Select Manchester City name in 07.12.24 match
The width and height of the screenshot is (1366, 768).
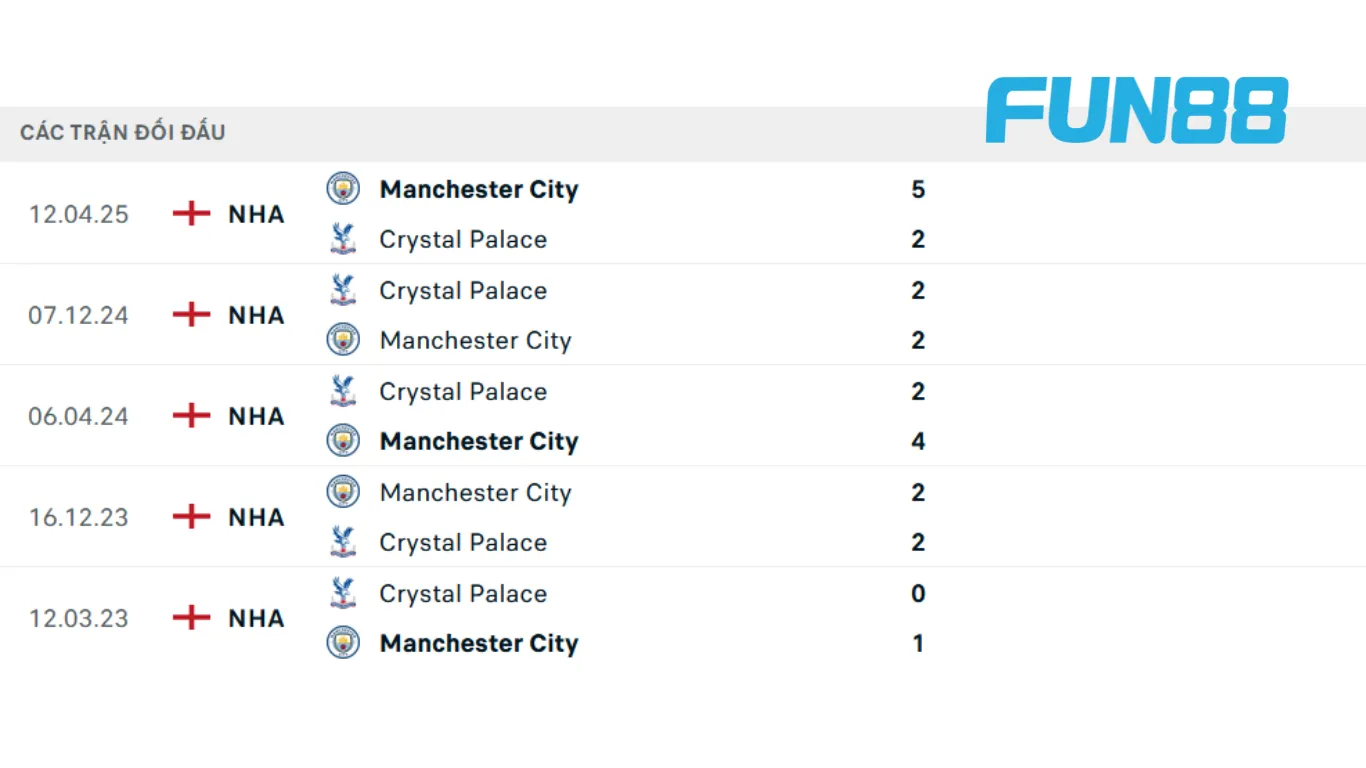(x=475, y=340)
